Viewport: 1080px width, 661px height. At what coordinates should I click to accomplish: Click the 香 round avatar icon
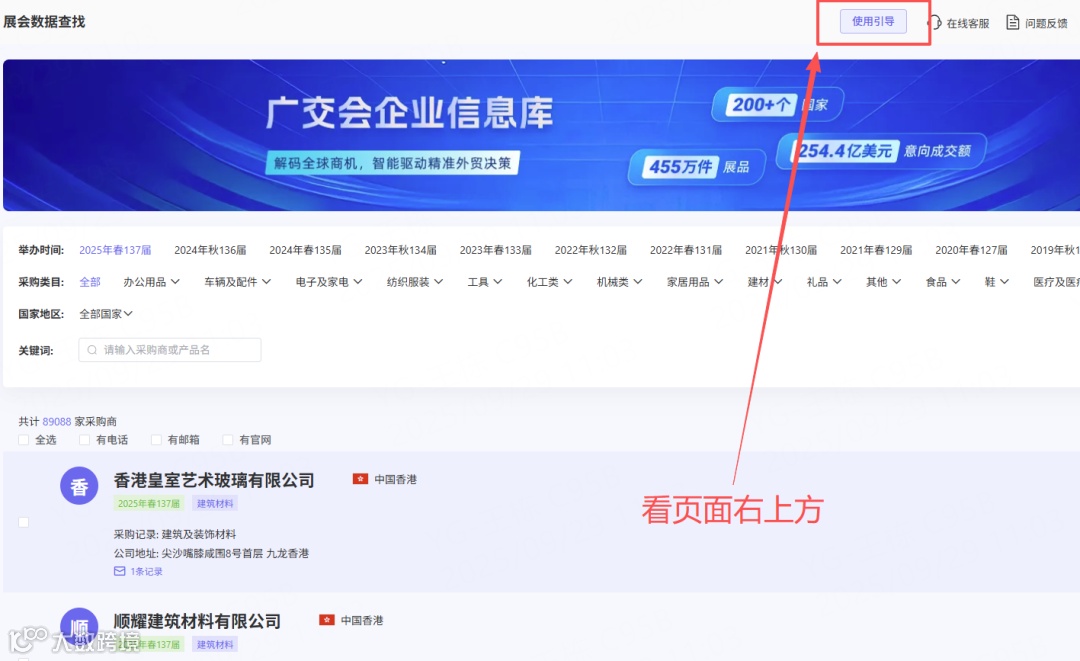[79, 485]
